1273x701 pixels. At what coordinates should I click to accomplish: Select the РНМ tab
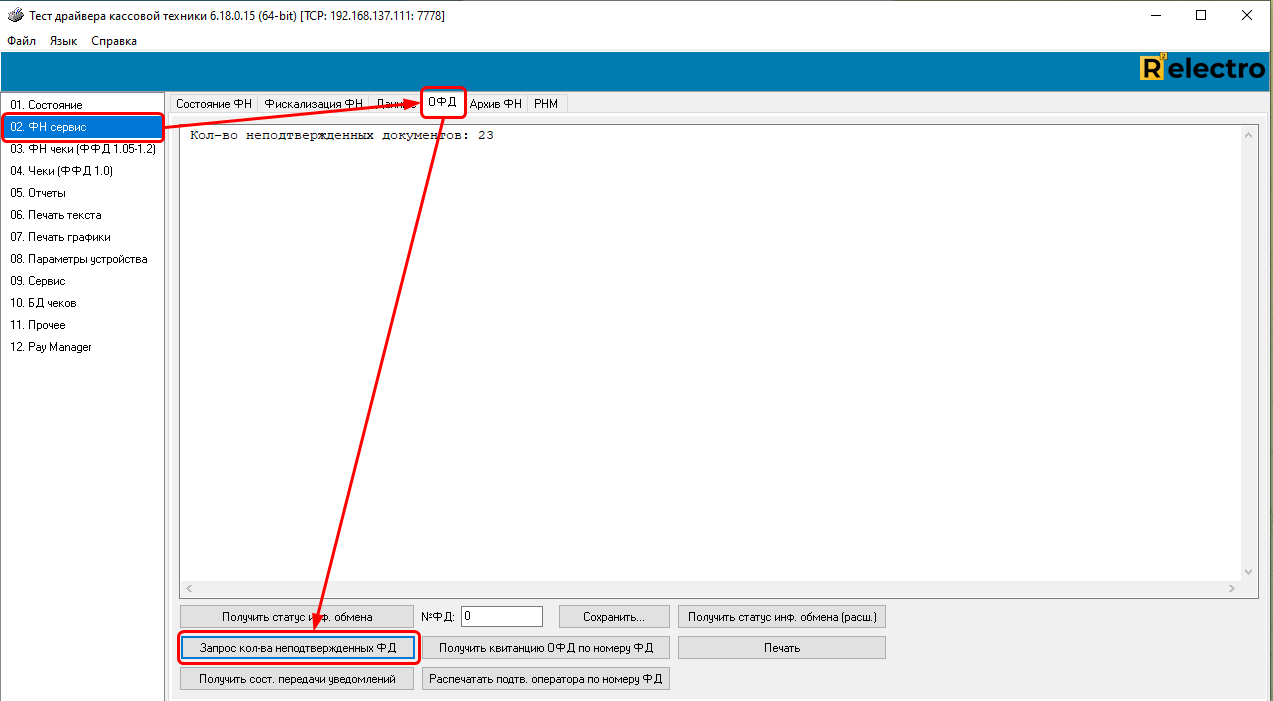point(546,104)
